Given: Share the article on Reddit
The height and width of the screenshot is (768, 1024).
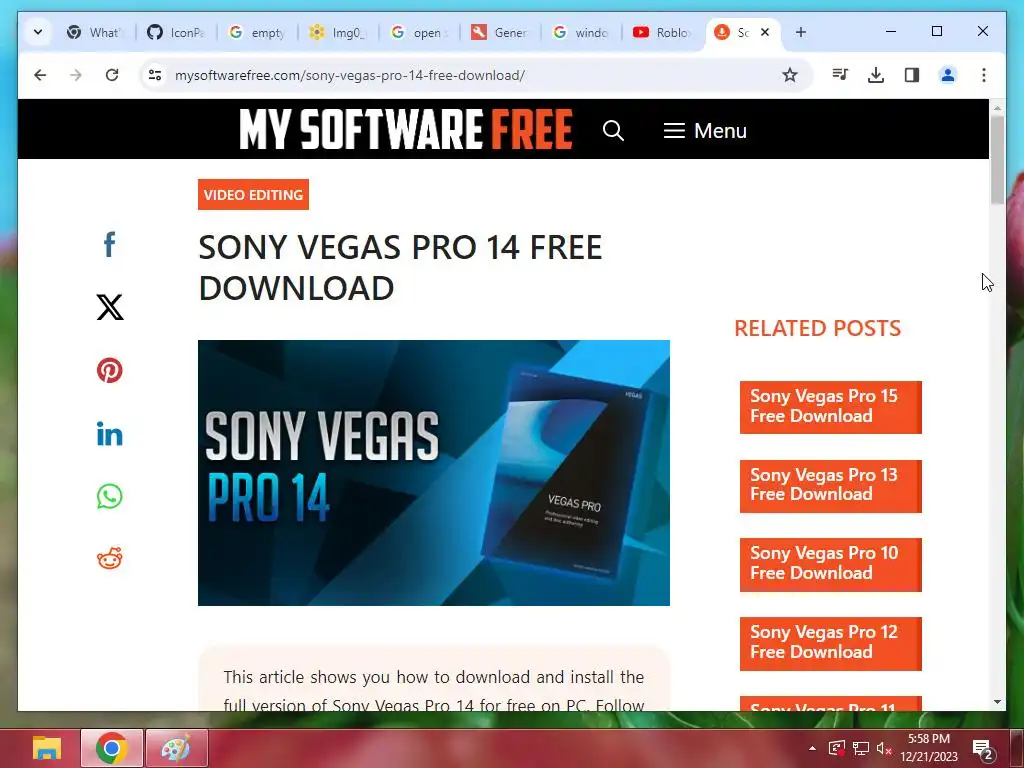Looking at the screenshot, I should 110,558.
